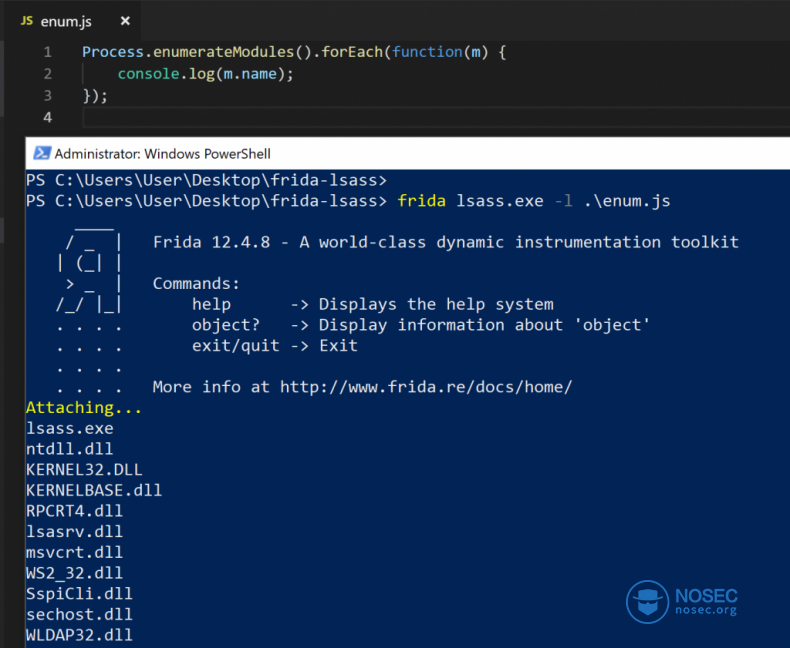
Task: Click the exit/quit command line
Action: tap(275, 346)
